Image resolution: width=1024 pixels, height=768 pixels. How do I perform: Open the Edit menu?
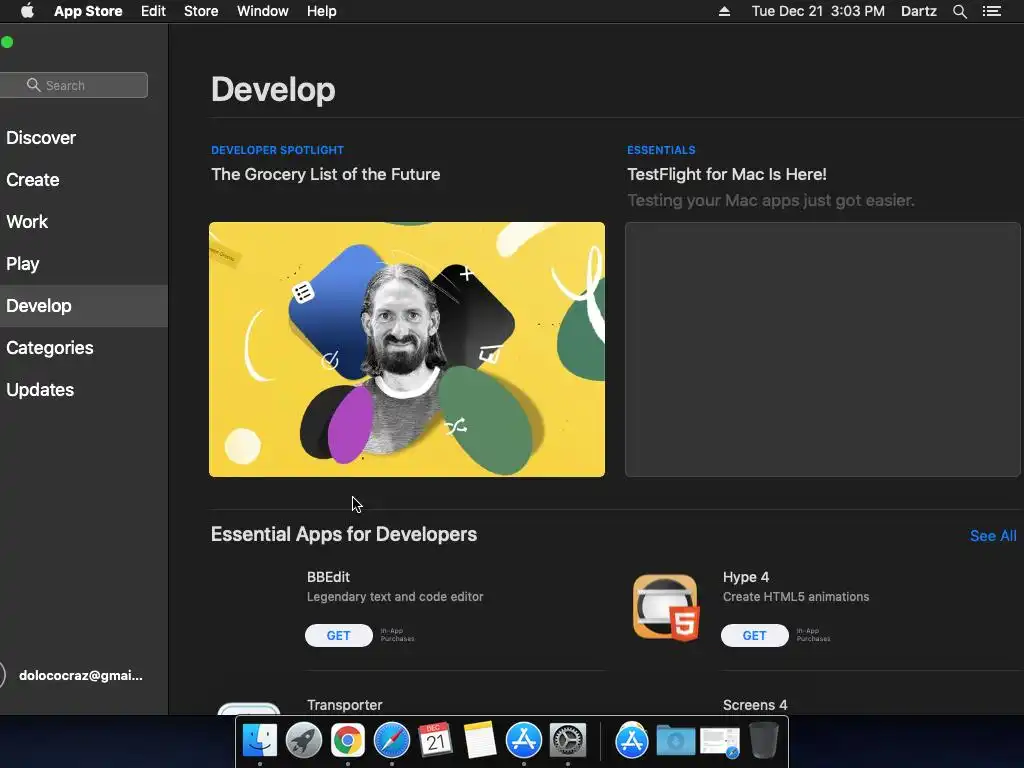point(153,11)
